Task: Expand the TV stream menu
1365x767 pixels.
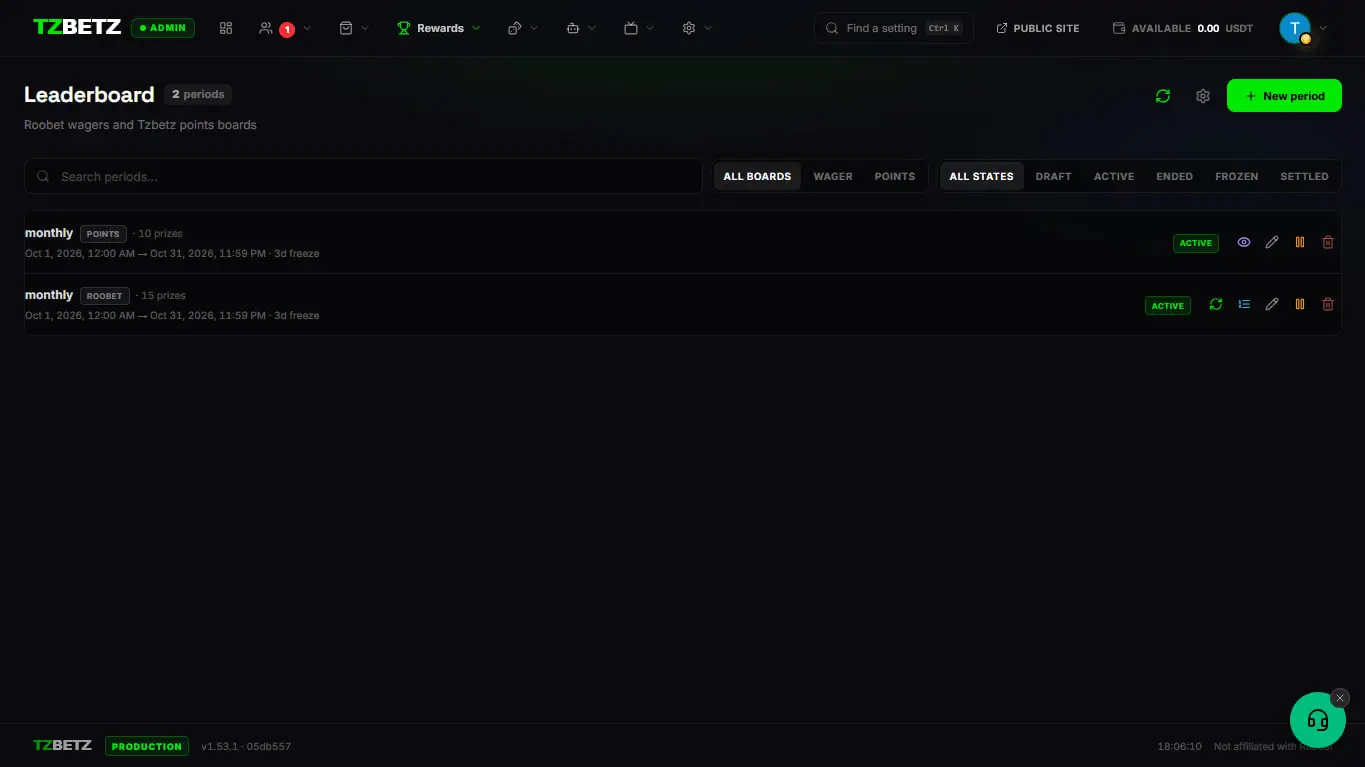Action: (x=639, y=28)
